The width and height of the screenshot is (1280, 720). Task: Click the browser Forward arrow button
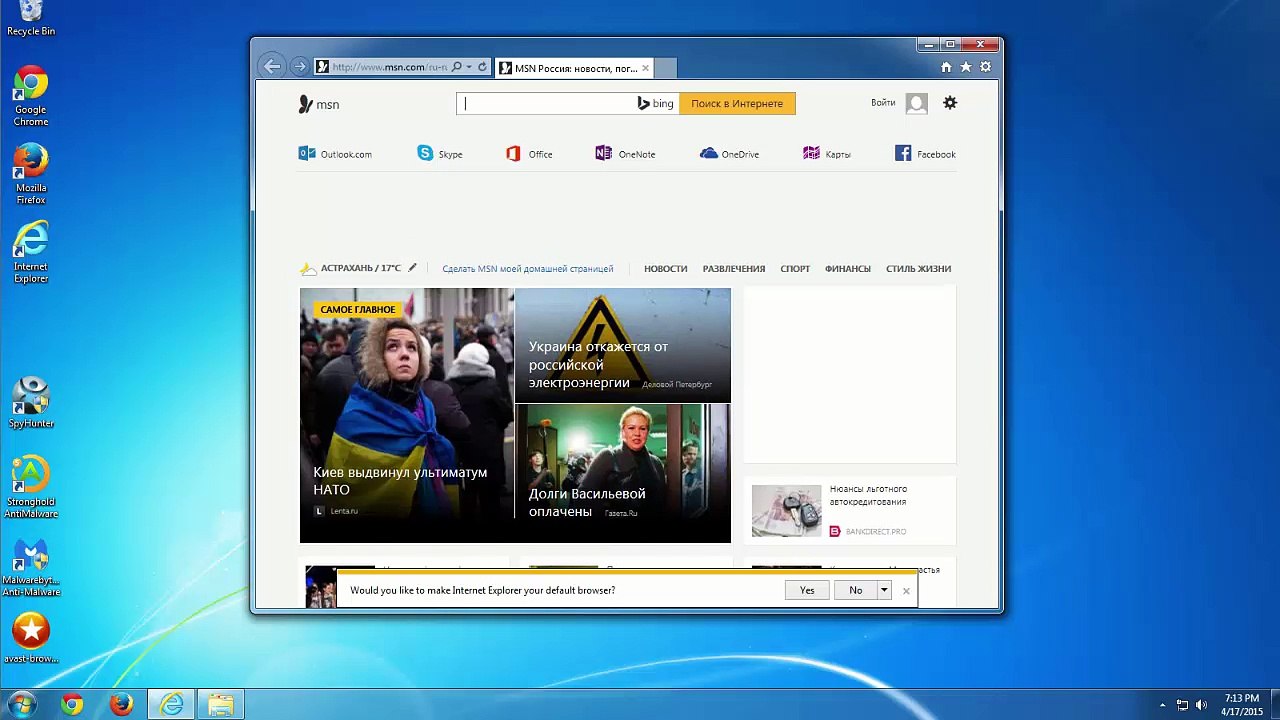point(299,67)
